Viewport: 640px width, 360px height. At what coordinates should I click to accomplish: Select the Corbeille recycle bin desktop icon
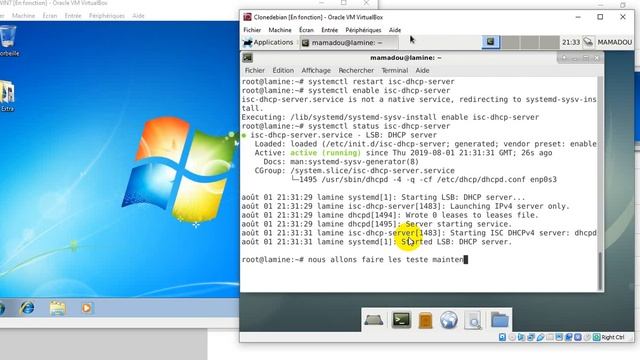pos(8,41)
